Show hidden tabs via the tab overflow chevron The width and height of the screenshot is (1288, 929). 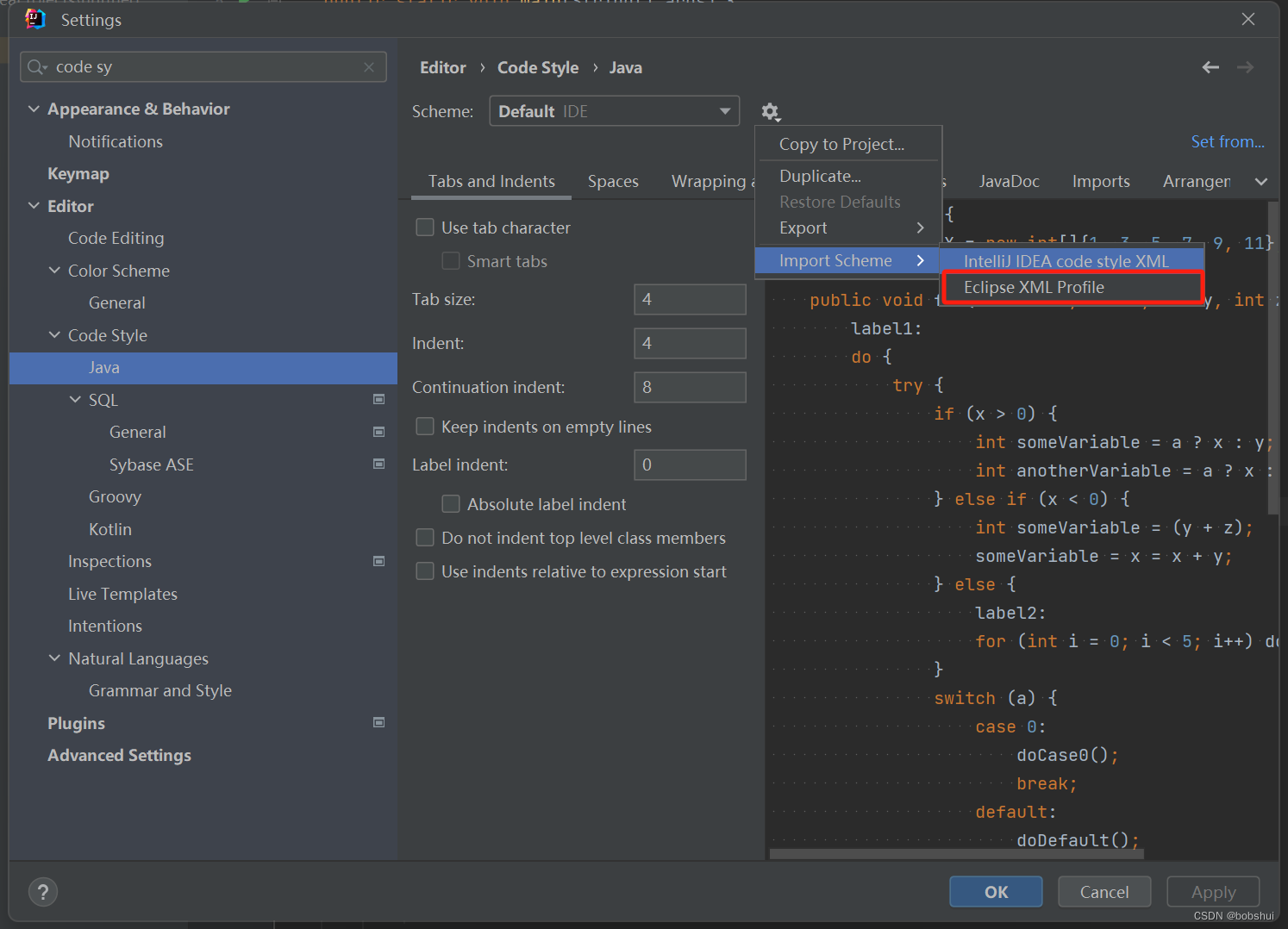(1261, 182)
